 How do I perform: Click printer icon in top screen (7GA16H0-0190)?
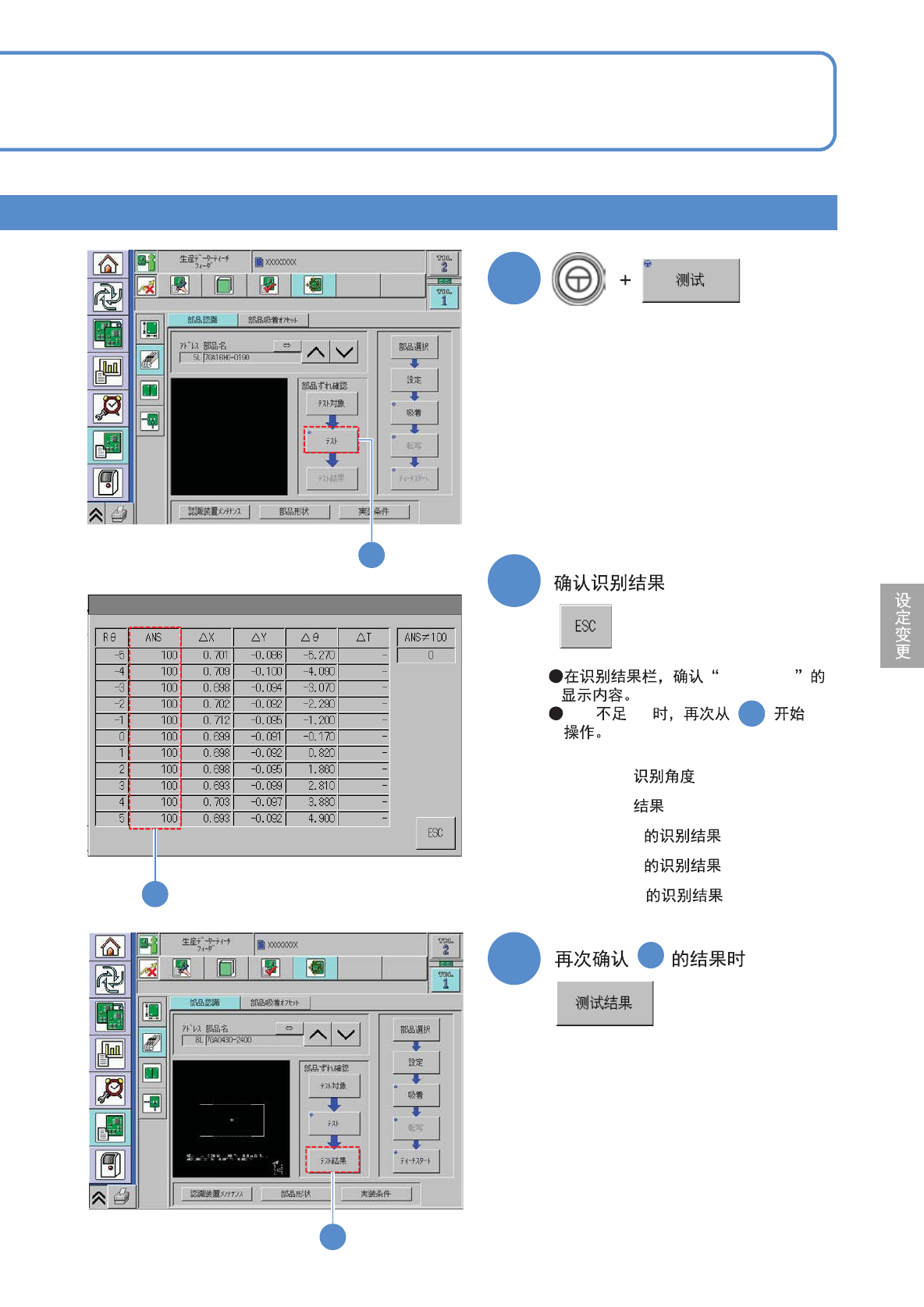click(x=119, y=514)
